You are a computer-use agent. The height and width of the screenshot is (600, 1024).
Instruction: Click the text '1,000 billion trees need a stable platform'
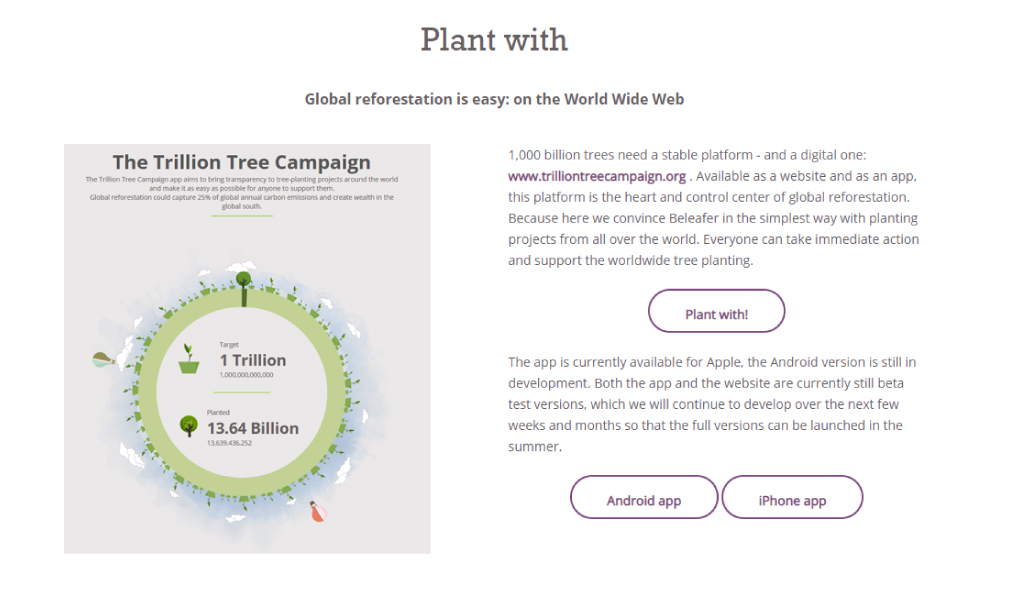630,155
